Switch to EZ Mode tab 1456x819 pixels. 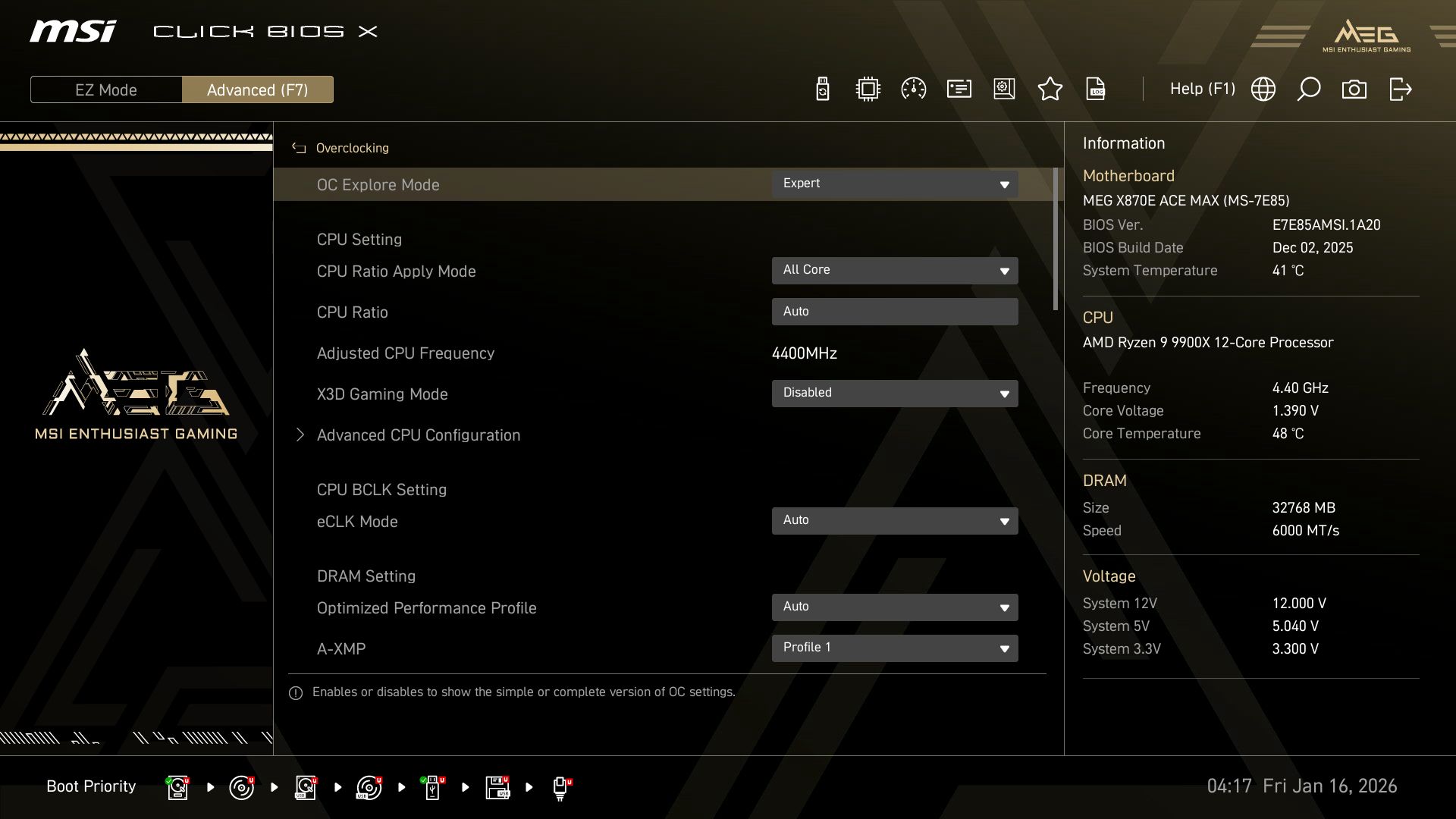coord(106,89)
